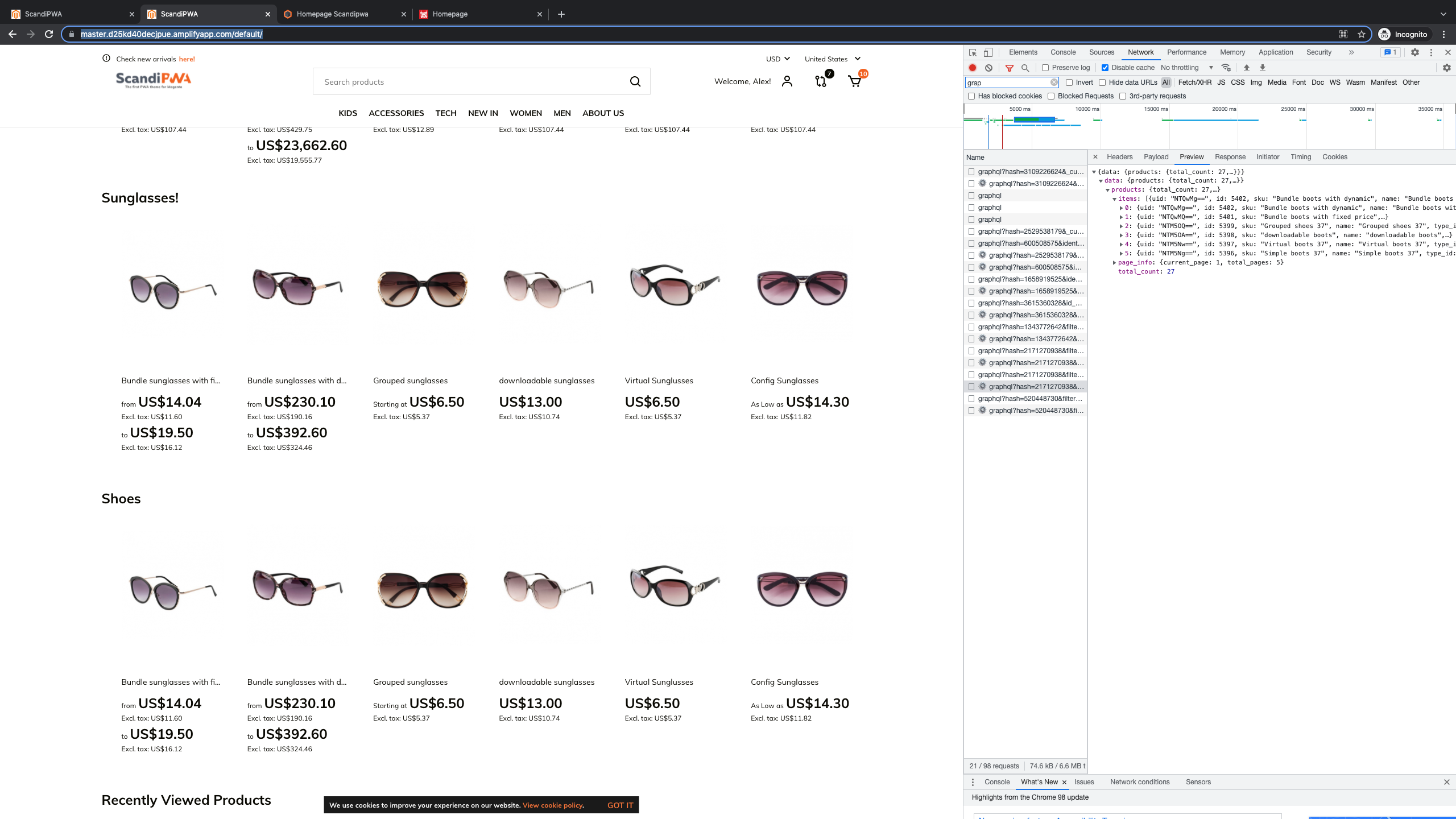The image size is (1456, 819).
Task: Open DevTools settings gear icon
Action: tap(1415, 52)
